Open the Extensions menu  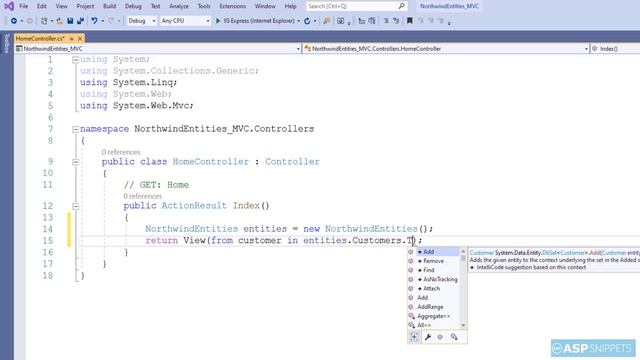coord(233,6)
